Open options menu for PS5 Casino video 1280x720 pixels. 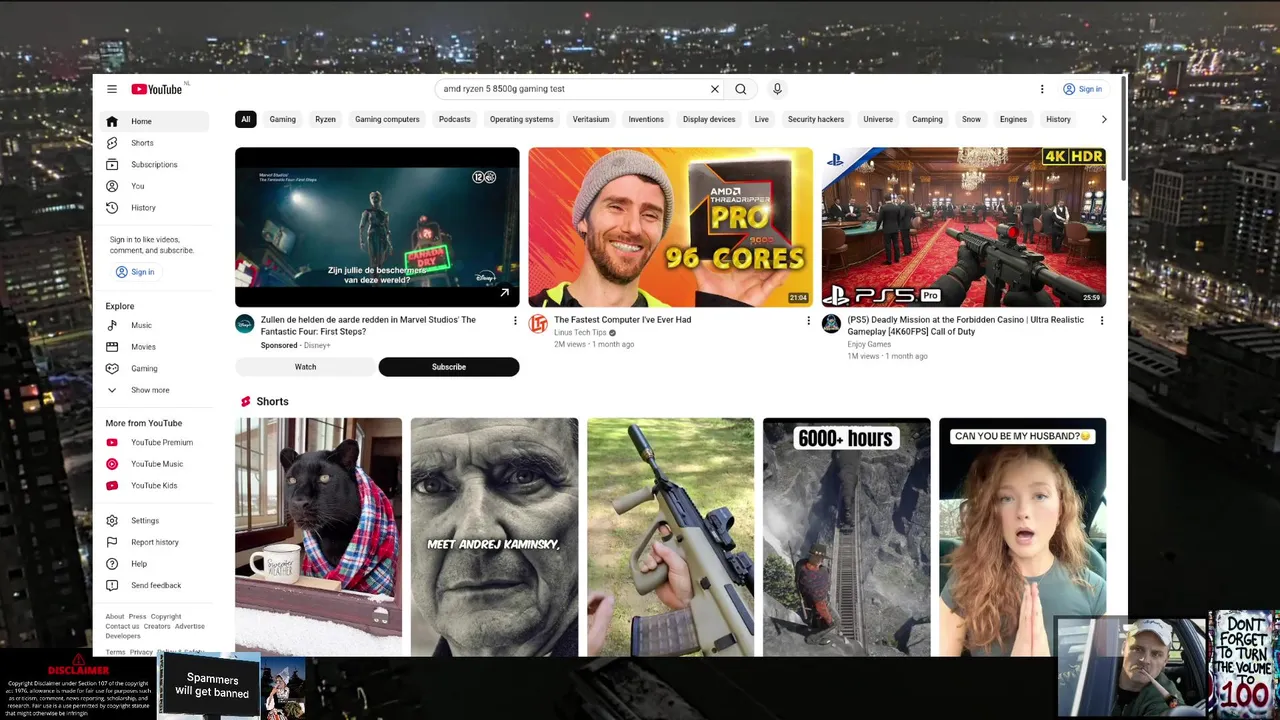1102,321
